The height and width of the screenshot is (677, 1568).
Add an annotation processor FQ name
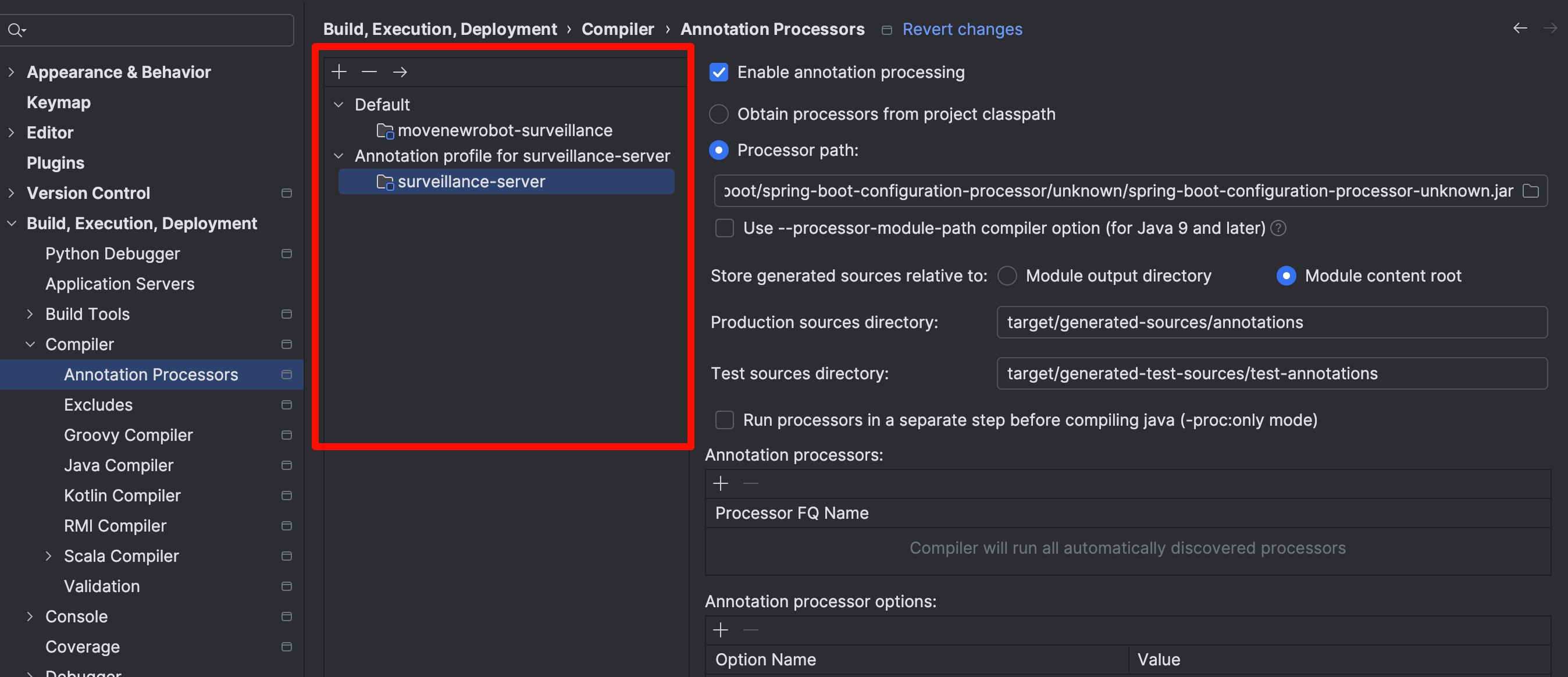point(721,483)
